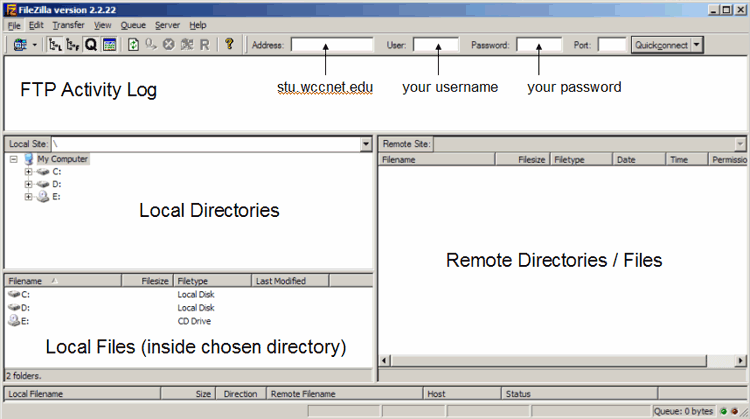Click the Password input field
This screenshot has height=419, width=750.
click(x=539, y=45)
